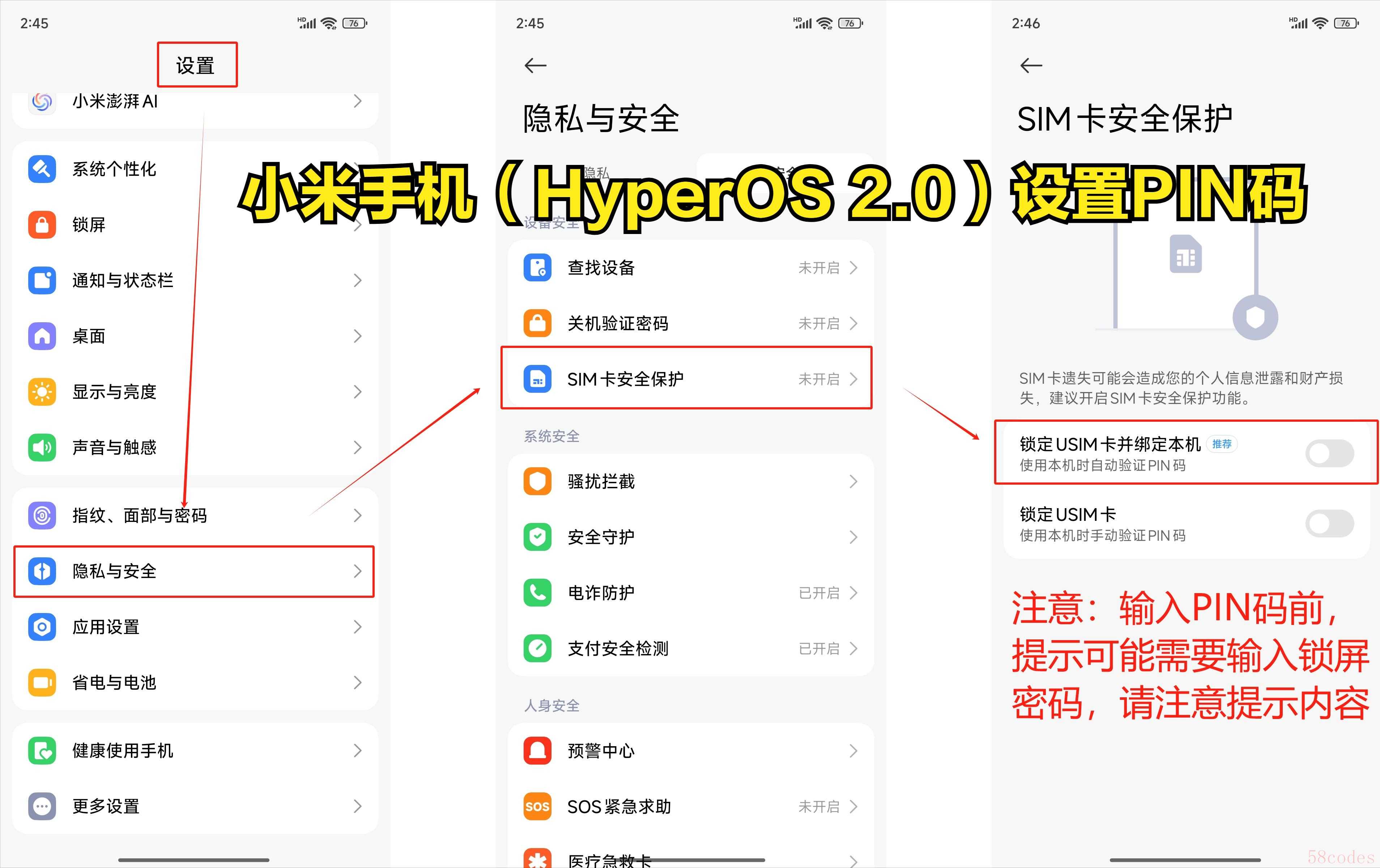Open the 小米澎湃 AI icon entry
Image resolution: width=1380 pixels, height=868 pixels.
pyautogui.click(x=42, y=102)
